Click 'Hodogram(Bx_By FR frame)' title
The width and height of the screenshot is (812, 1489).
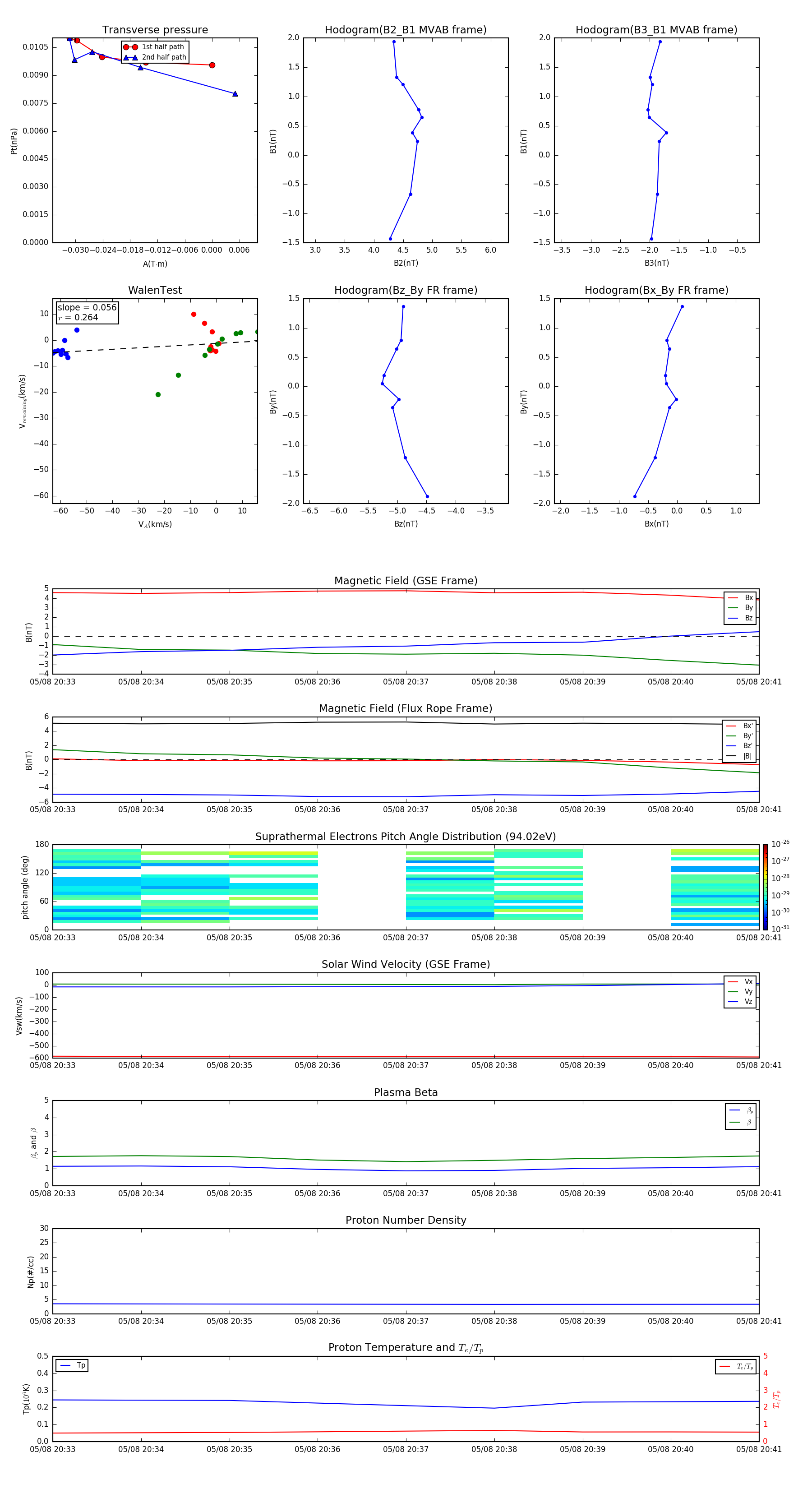656,290
